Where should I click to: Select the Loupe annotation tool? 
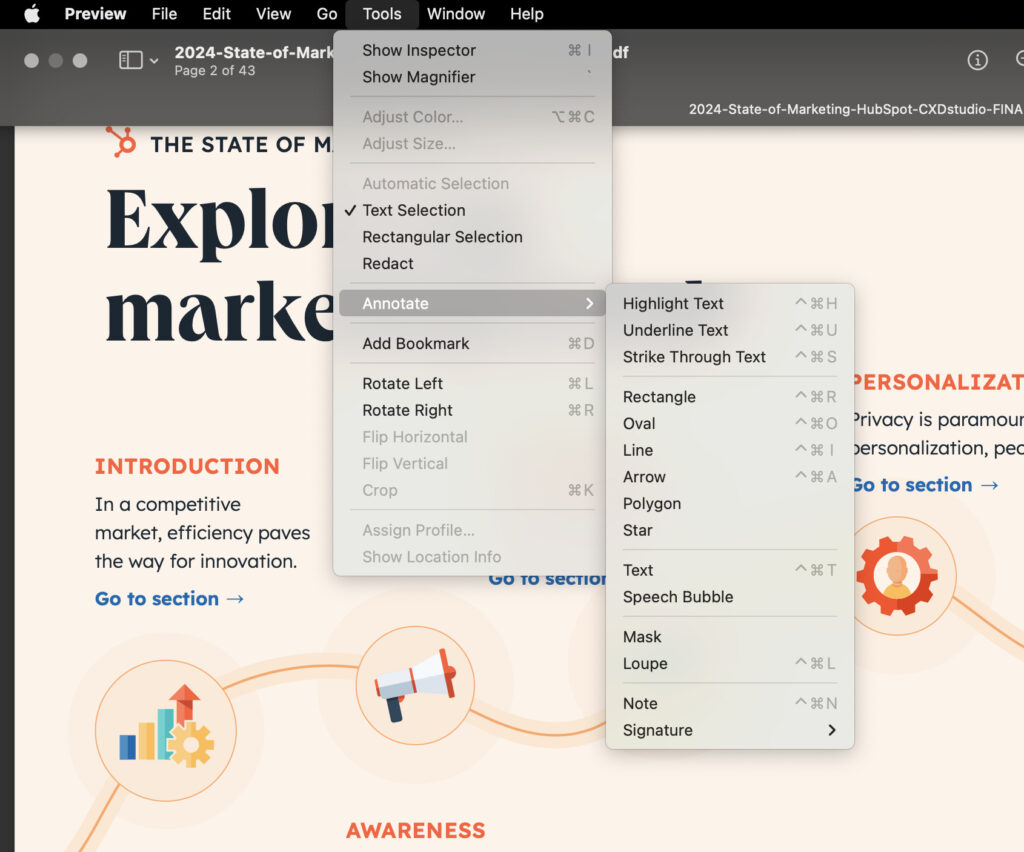coord(645,663)
